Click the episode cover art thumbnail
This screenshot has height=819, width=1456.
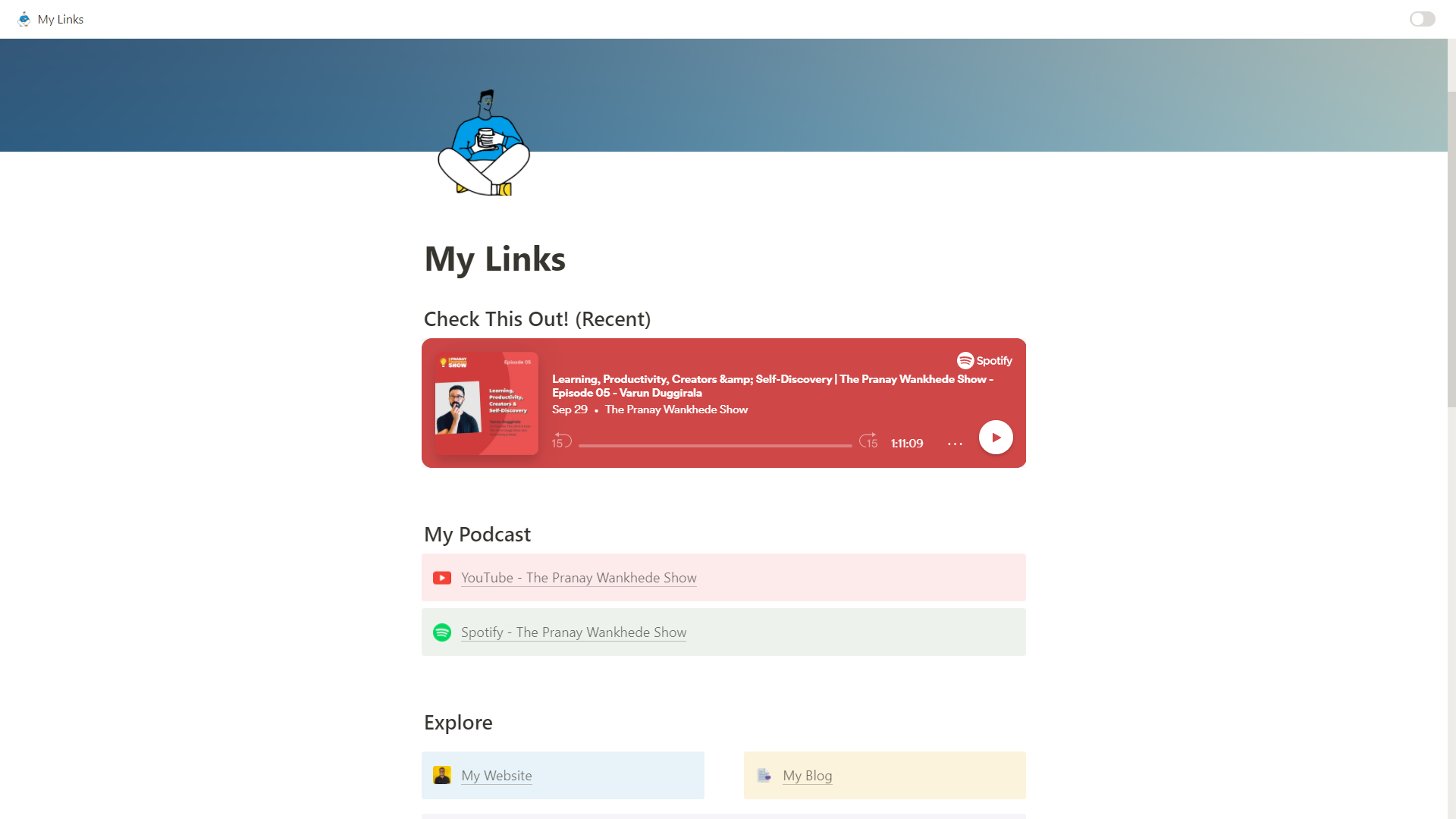pos(486,403)
